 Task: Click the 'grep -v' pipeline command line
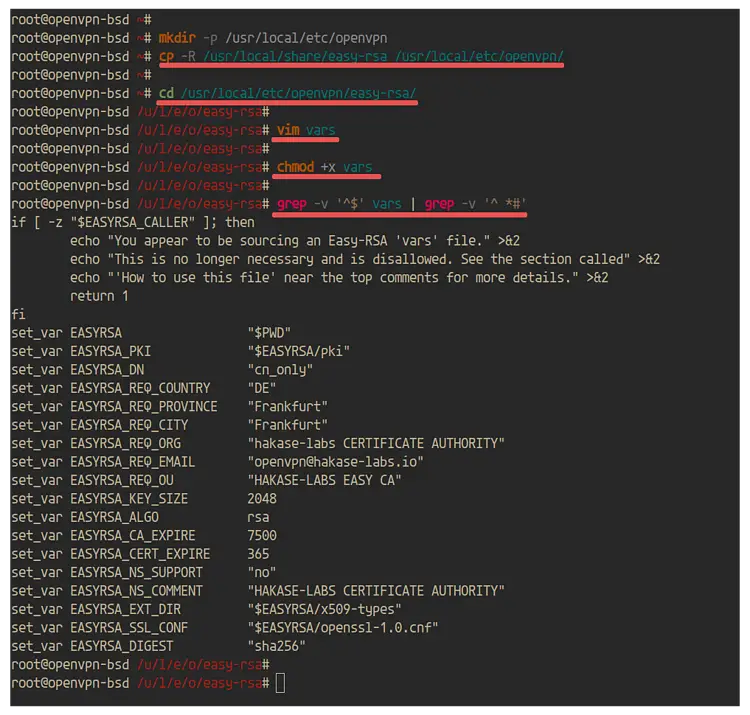[x=401, y=204]
